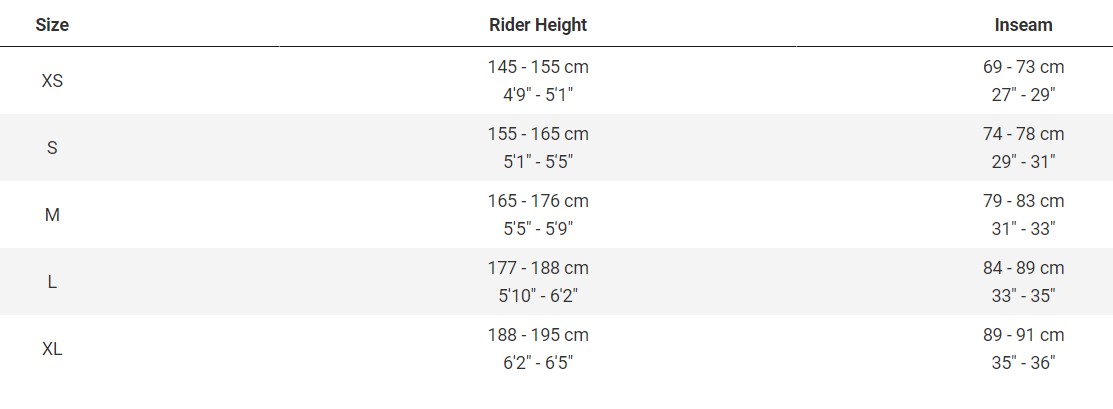The width and height of the screenshot is (1113, 409).
Task: Click the Inseam column header
Action: point(1023,25)
